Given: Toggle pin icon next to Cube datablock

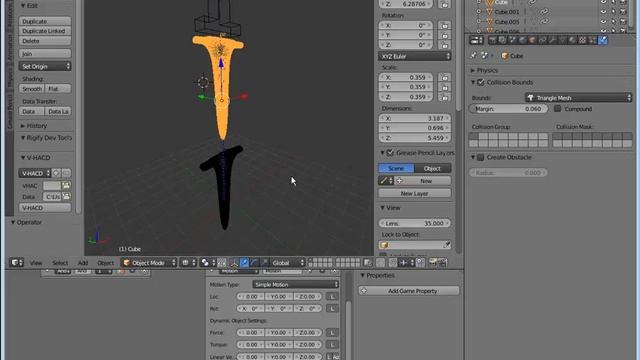Looking at the screenshot, I should (474, 56).
